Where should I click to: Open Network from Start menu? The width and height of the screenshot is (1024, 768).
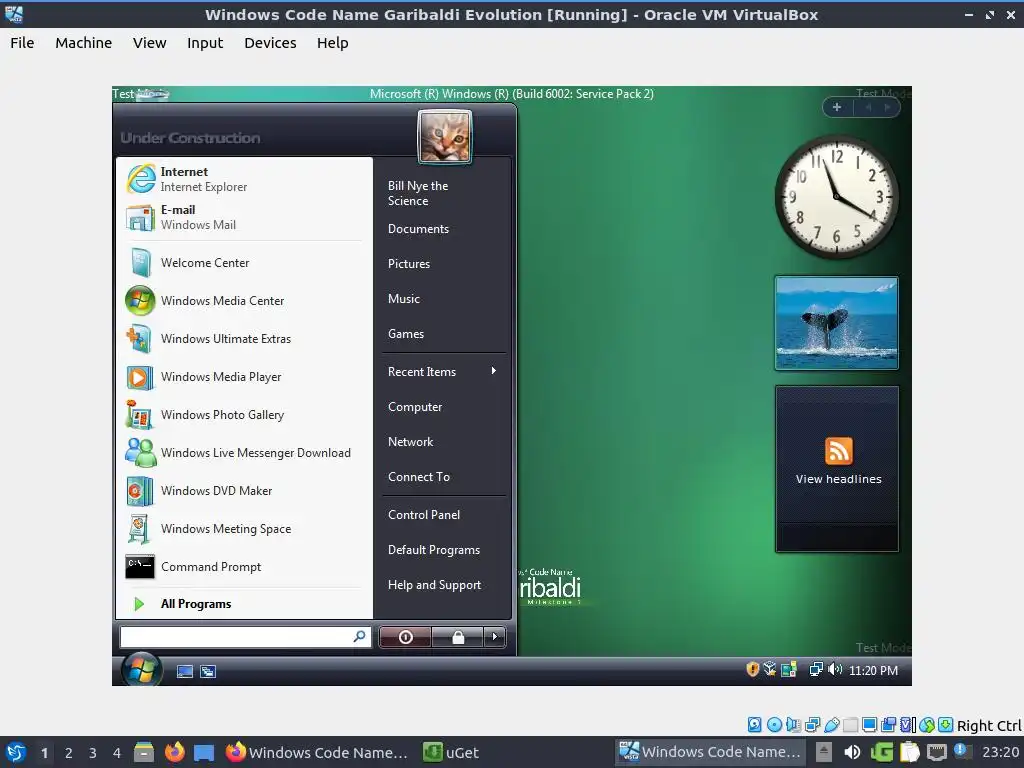point(443,441)
